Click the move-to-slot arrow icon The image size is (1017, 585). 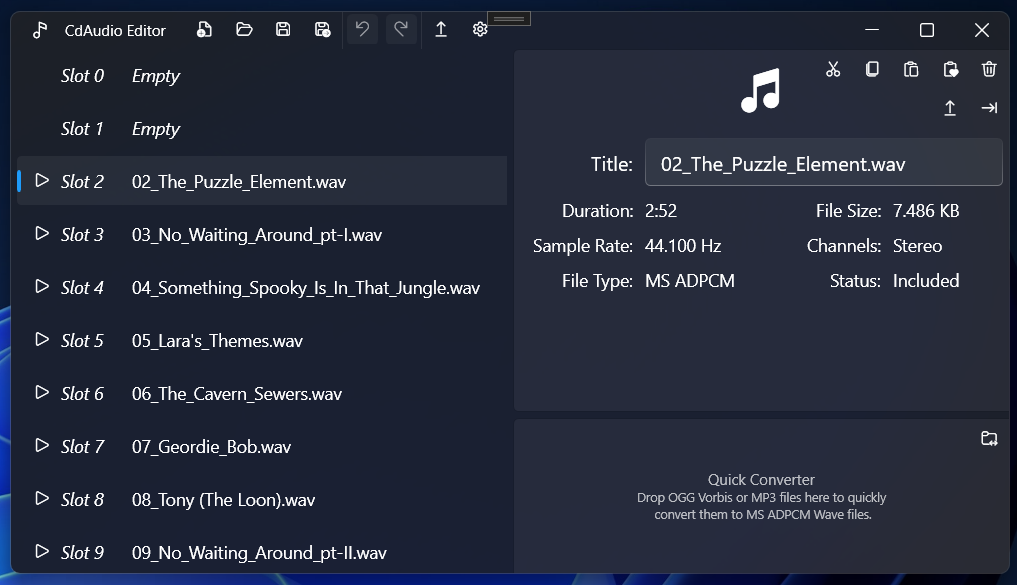[989, 108]
